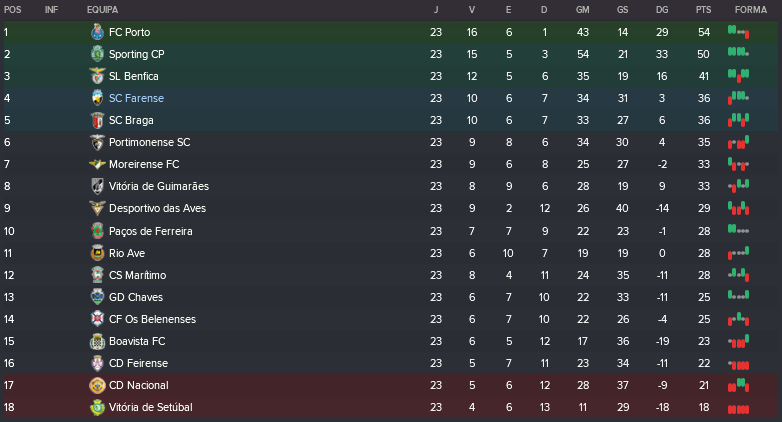782x422 pixels.
Task: Sort by DG goal difference header
Action: coord(662,9)
